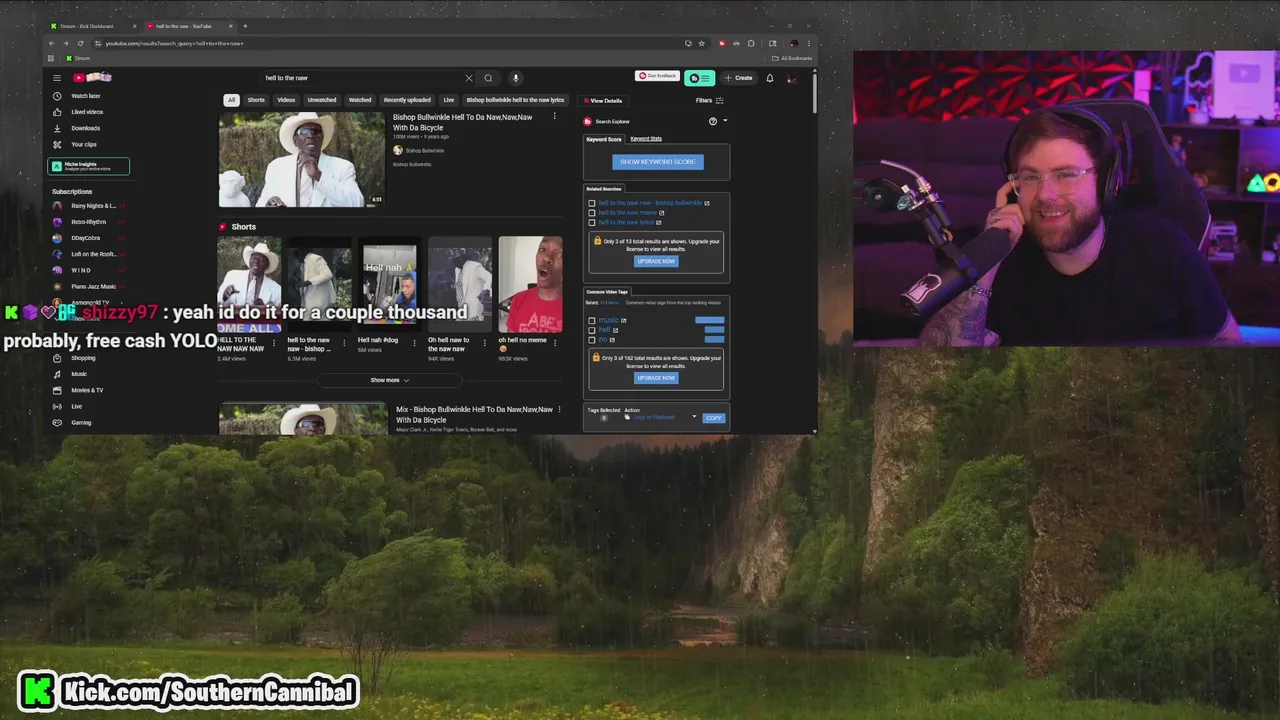Viewport: 1280px width, 720px height.
Task: Open options menu for first Bishop Bullwinkle video
Action: 555,116
